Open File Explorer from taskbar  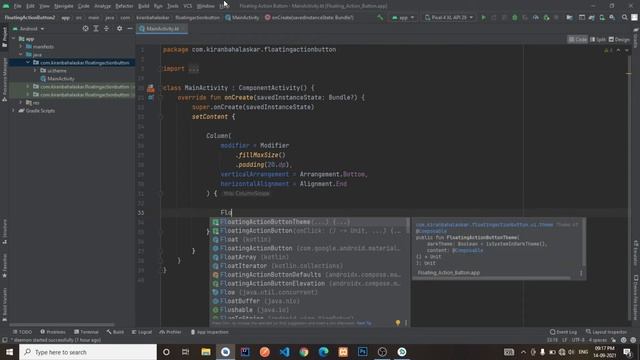tap(206, 352)
